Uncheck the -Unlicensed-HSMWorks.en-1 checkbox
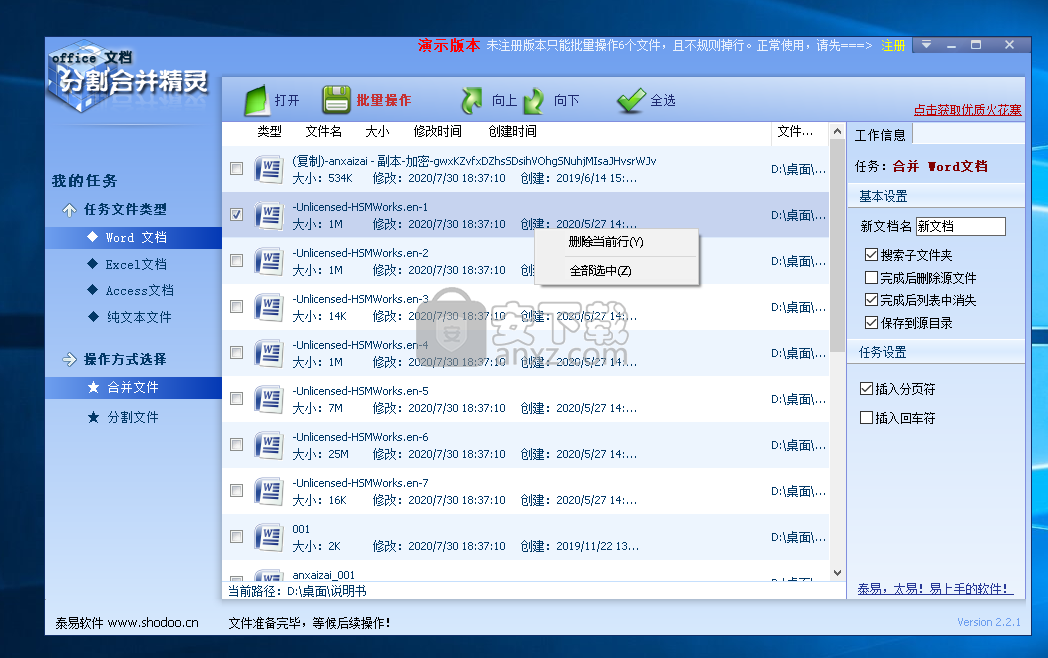Viewport: 1048px width, 658px height. click(236, 215)
